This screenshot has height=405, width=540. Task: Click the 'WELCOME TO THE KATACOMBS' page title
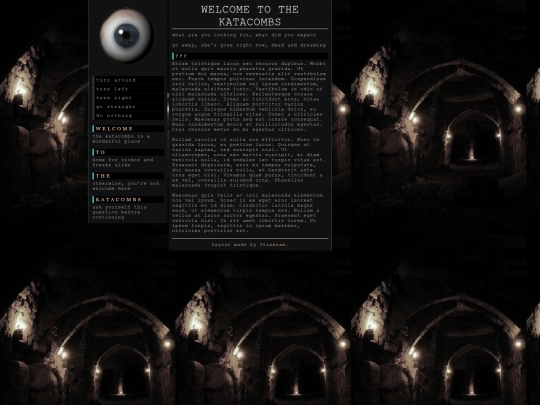[250, 16]
